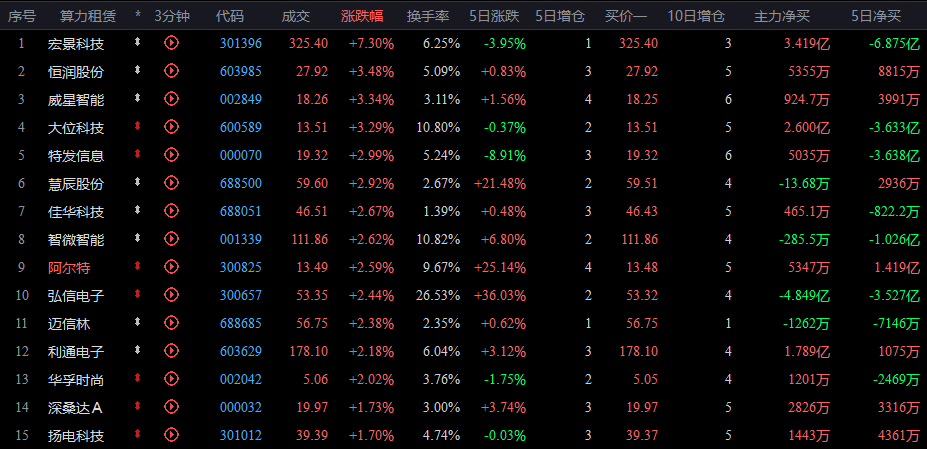The height and width of the screenshot is (449, 927).
Task: Click the +7.30% change value
Action: (372, 43)
